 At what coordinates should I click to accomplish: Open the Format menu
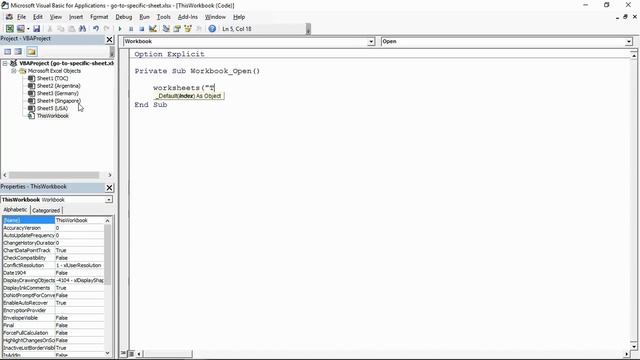coord(99,17)
